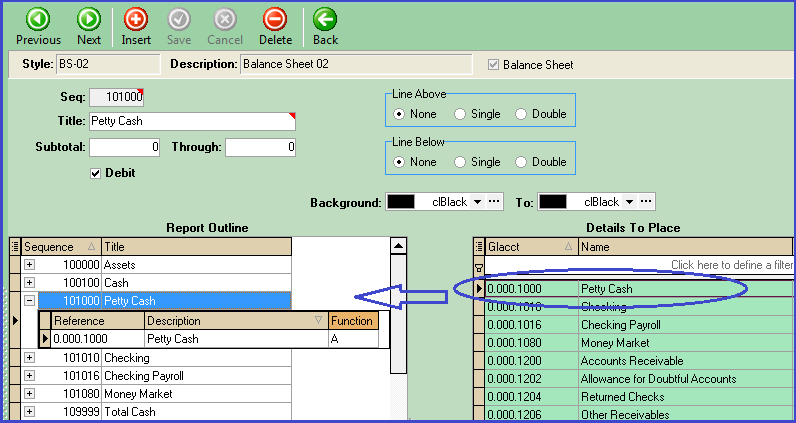Expand the Total Cash outline row

coord(29,411)
